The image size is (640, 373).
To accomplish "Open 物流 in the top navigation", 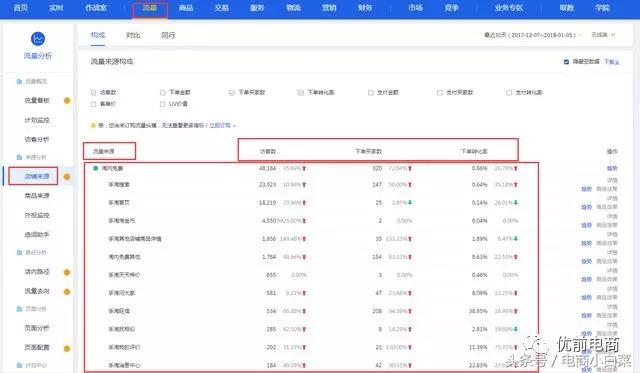I will coord(293,8).
